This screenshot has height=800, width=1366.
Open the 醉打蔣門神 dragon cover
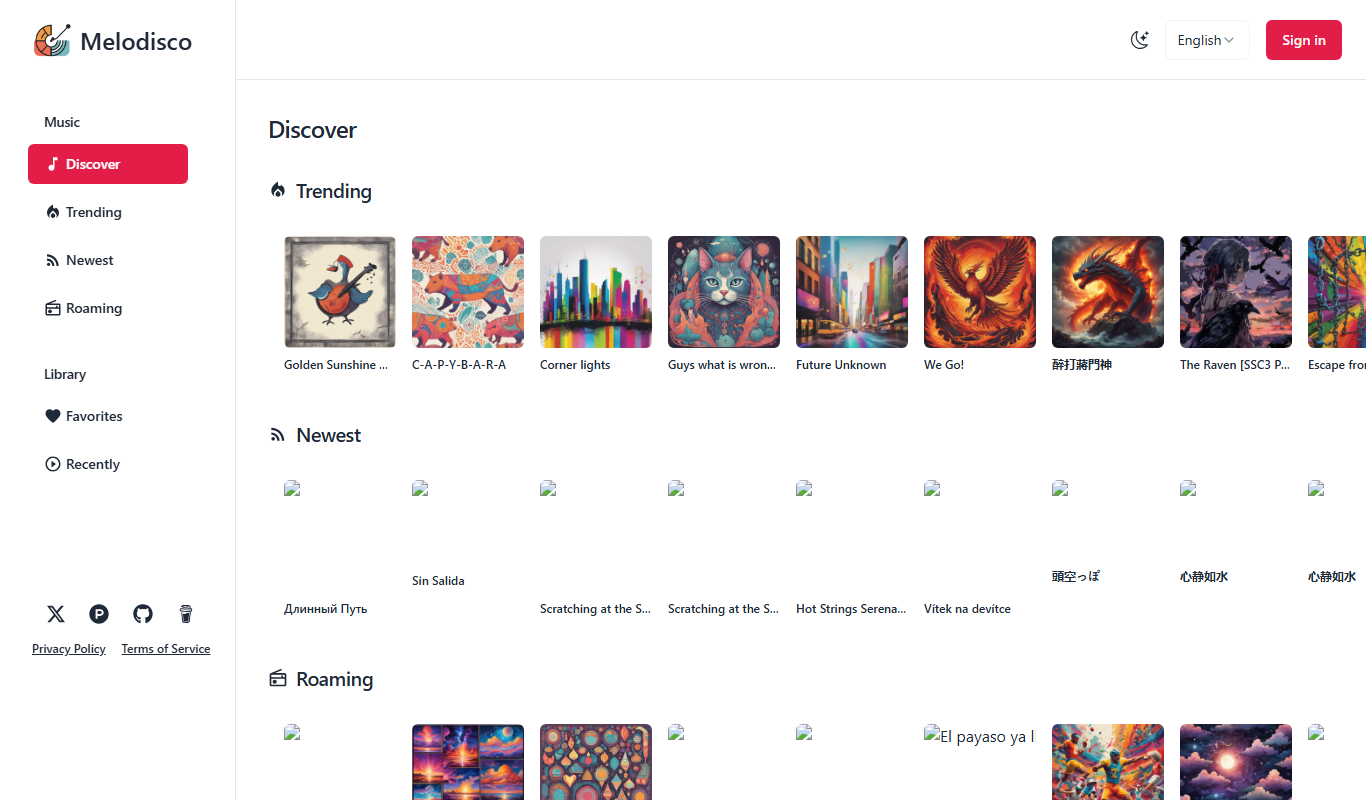1108,292
